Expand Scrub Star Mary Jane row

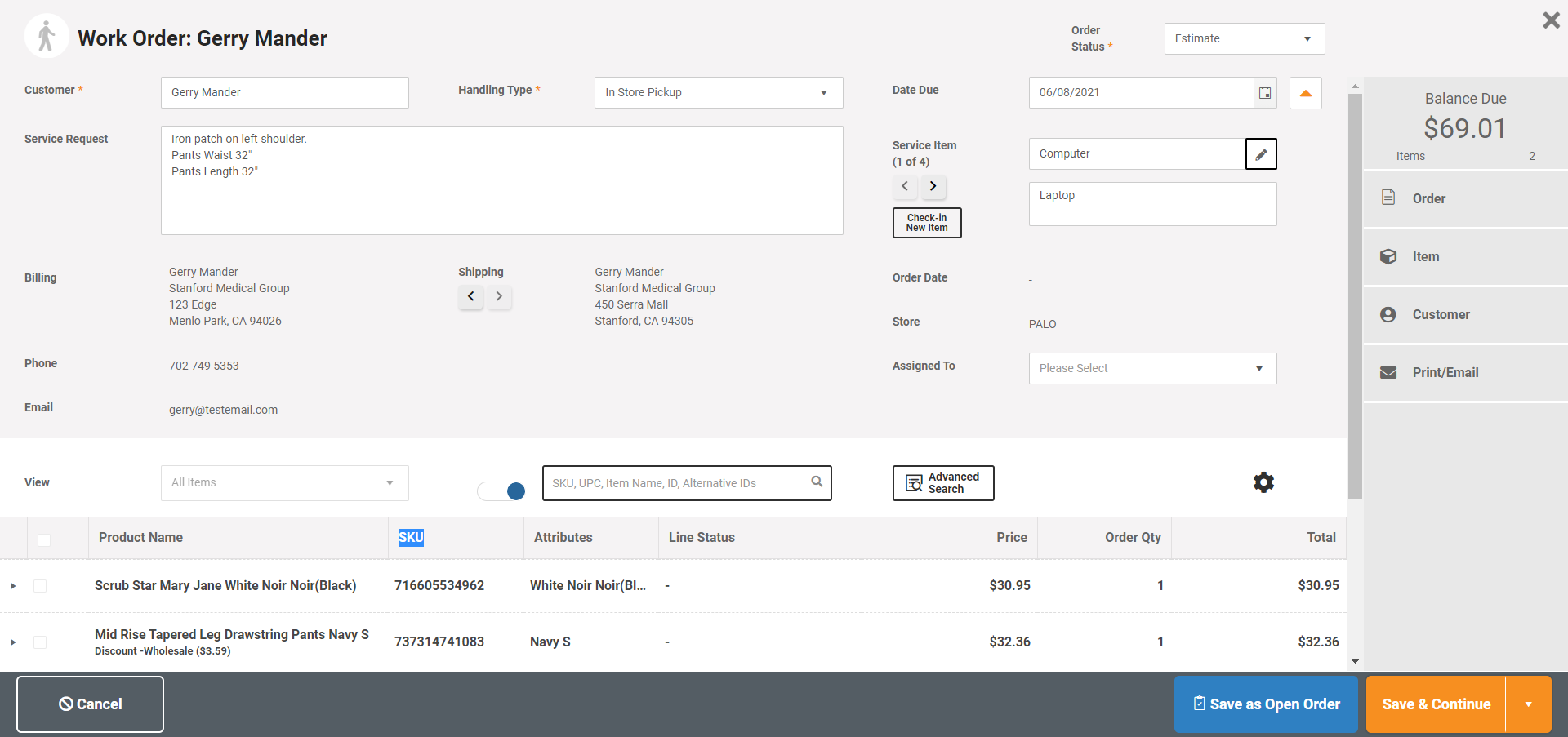tap(13, 586)
